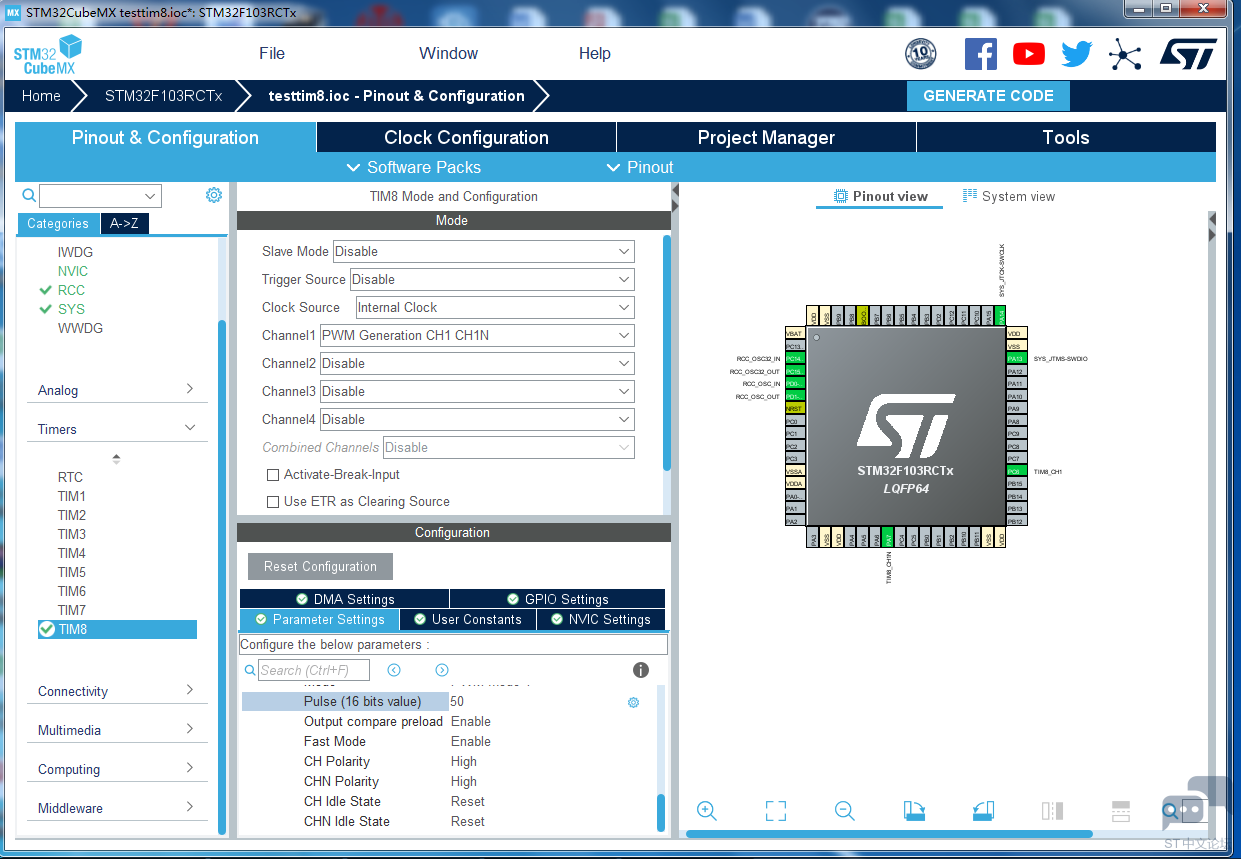Expand the Connectivity category
The height and width of the screenshot is (859, 1241).
pos(118,691)
